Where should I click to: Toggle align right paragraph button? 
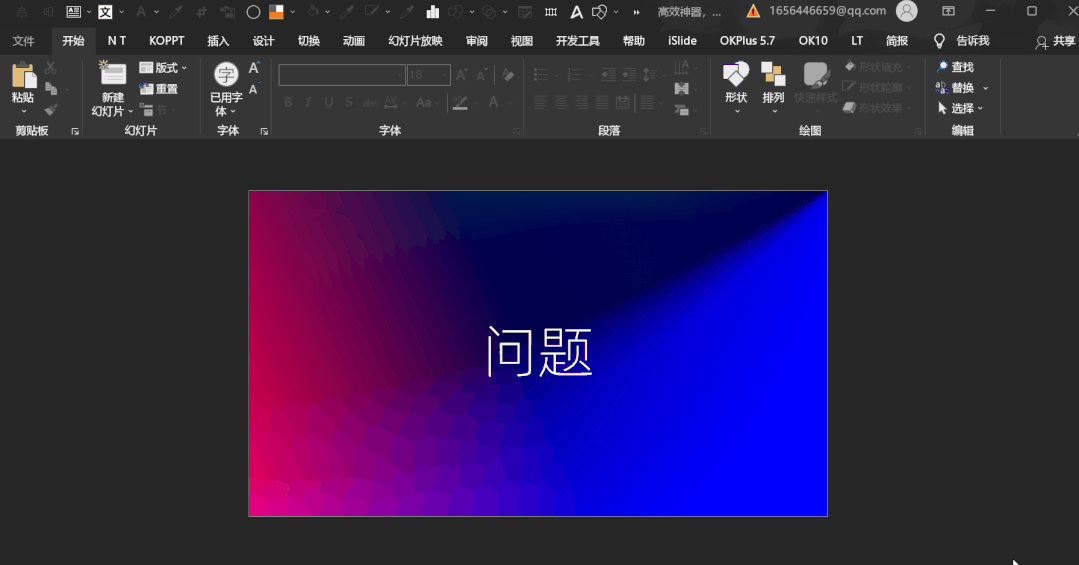[x=582, y=103]
